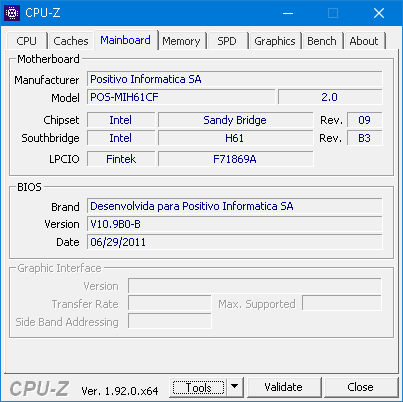Minimize the CPU-Z window
This screenshot has height=402, width=403.
pyautogui.click(x=288, y=13)
